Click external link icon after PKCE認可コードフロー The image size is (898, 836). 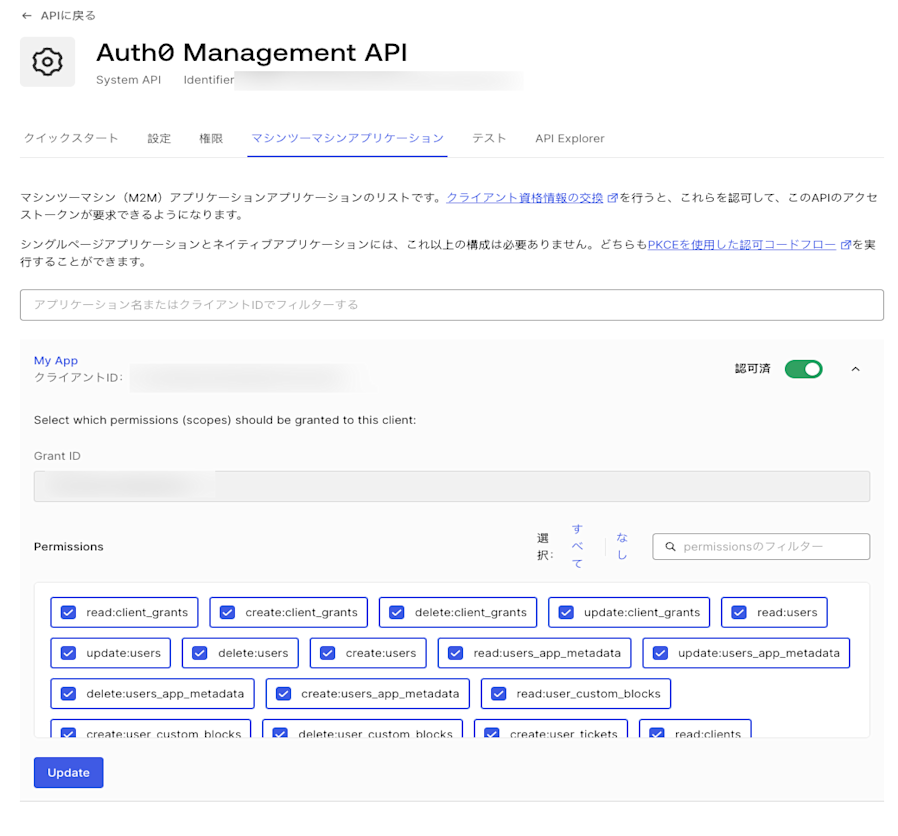click(x=845, y=245)
